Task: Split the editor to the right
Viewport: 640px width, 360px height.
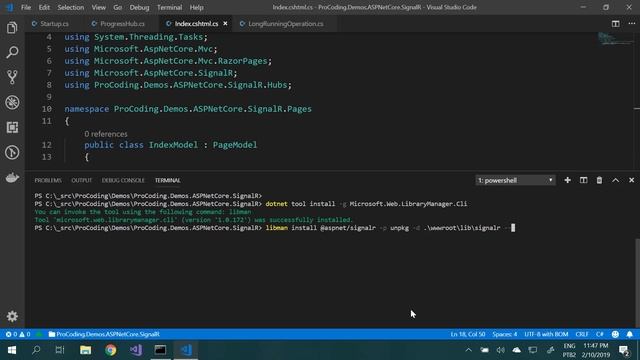Action: point(616,24)
